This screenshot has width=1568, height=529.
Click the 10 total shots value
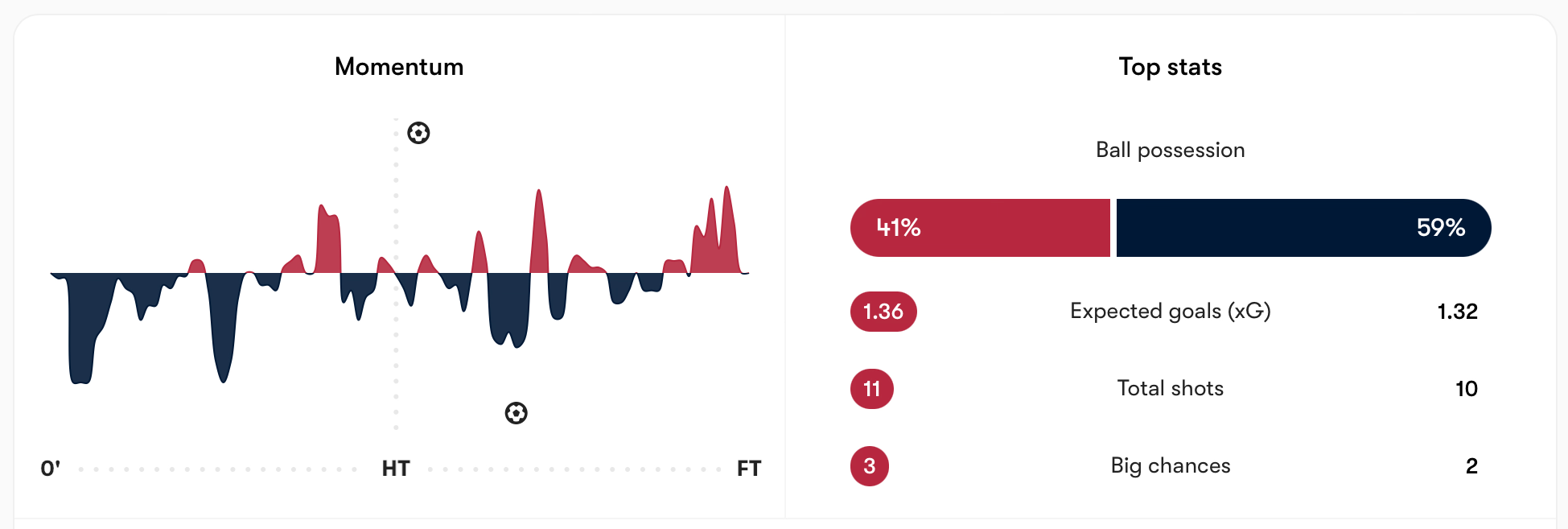click(1466, 389)
